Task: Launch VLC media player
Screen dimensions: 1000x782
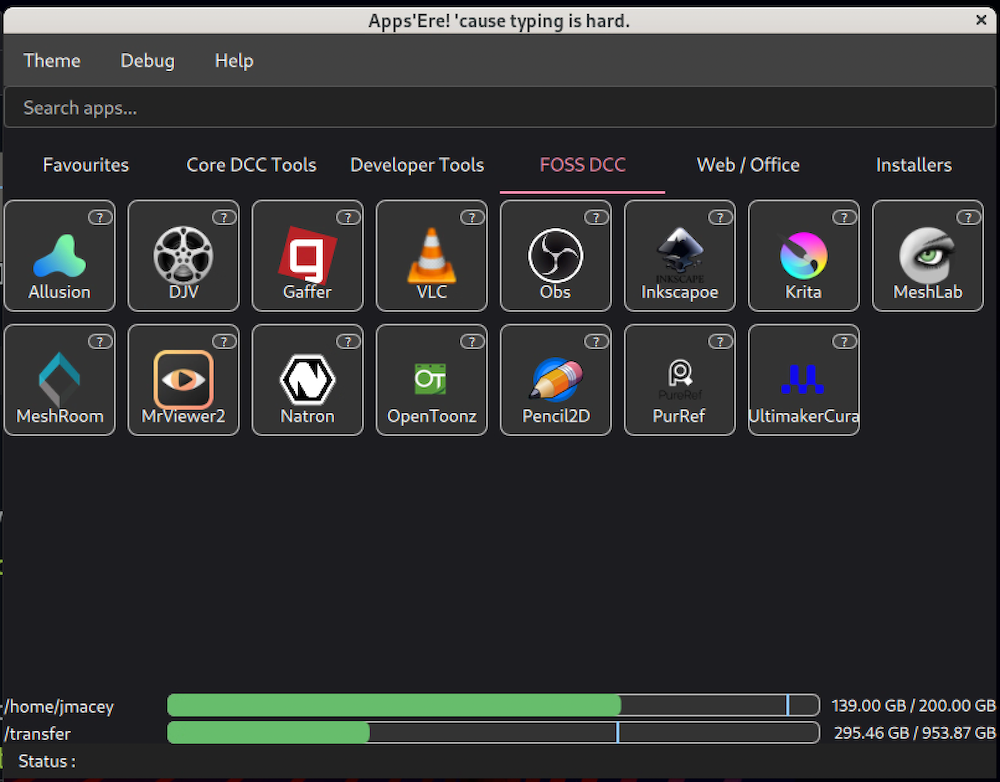Action: 431,257
